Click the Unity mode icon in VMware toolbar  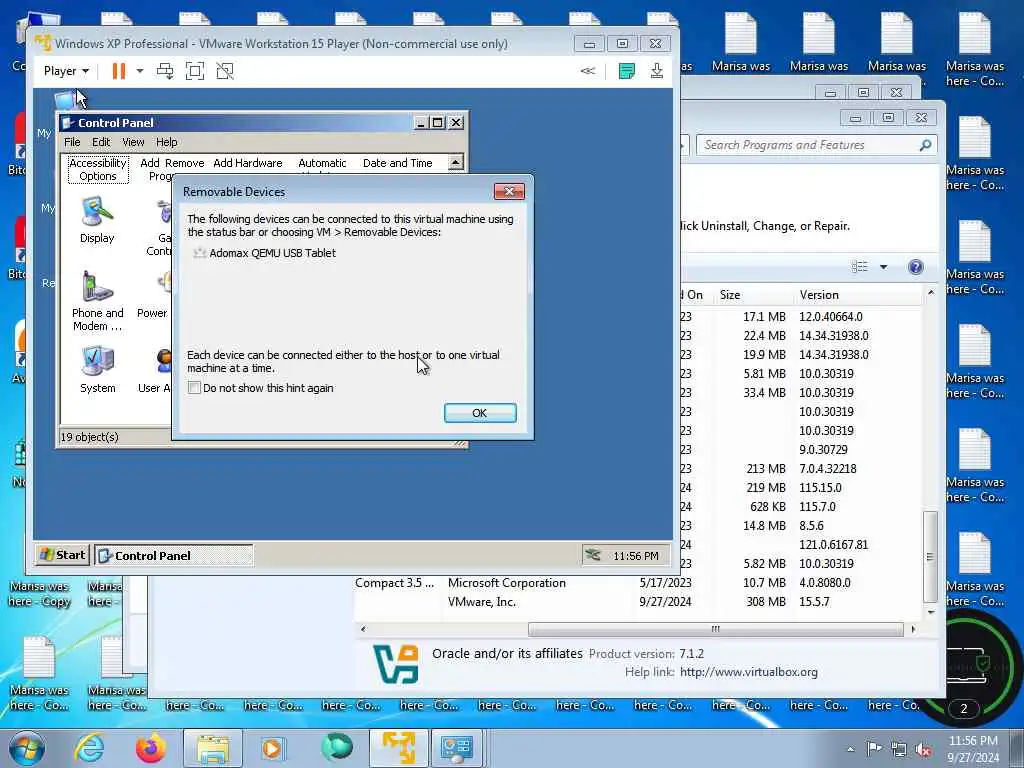tap(225, 71)
